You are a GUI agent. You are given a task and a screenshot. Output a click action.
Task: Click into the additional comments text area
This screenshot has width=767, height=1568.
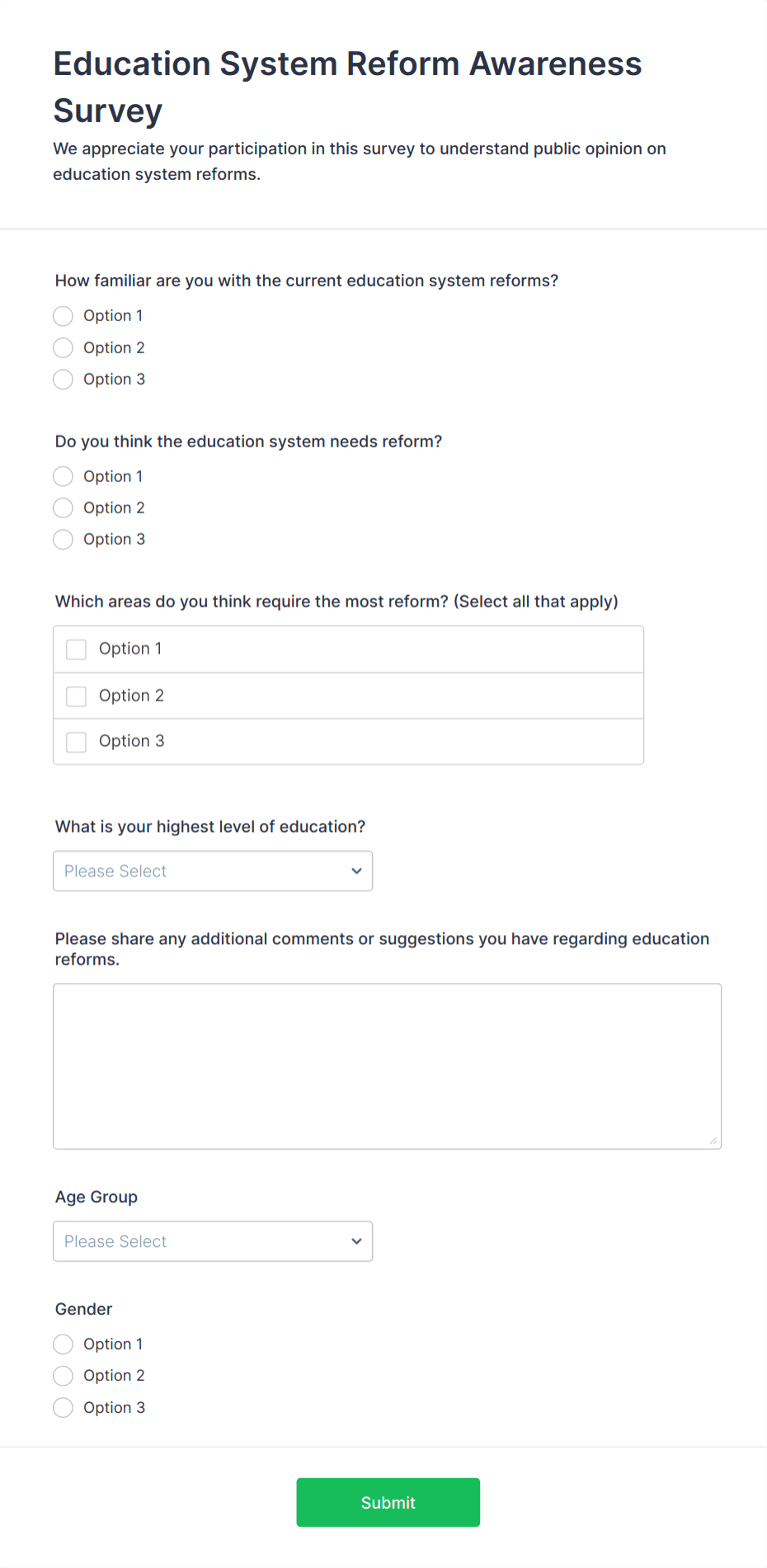[387, 1065]
